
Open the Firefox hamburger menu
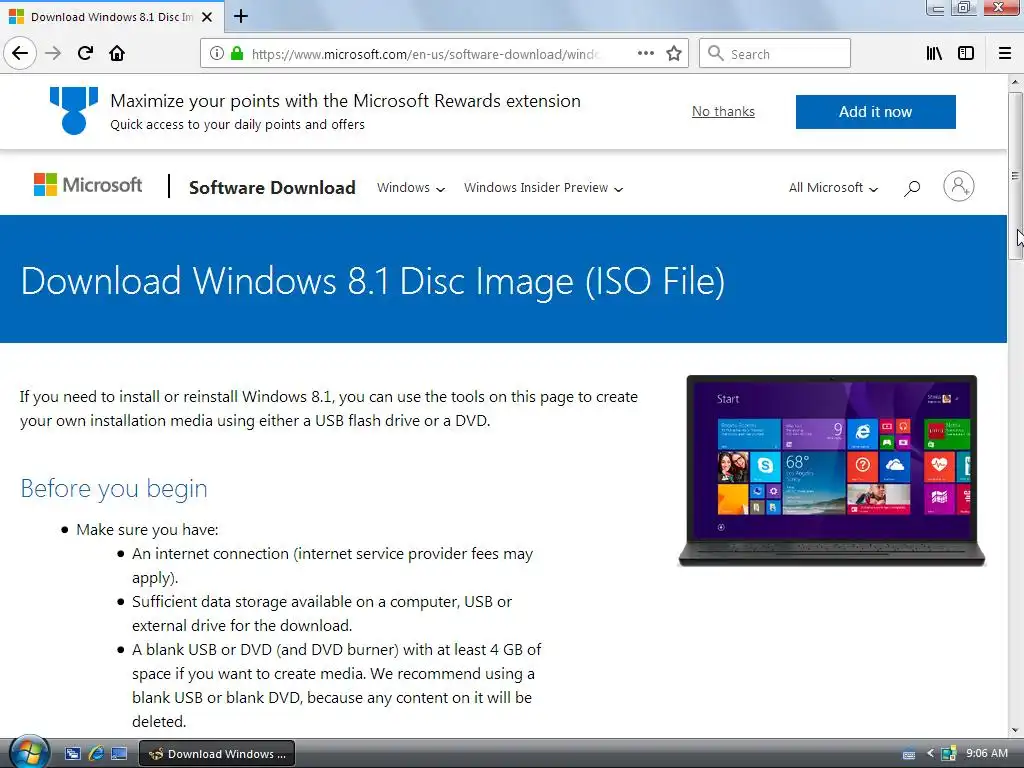coord(1005,53)
